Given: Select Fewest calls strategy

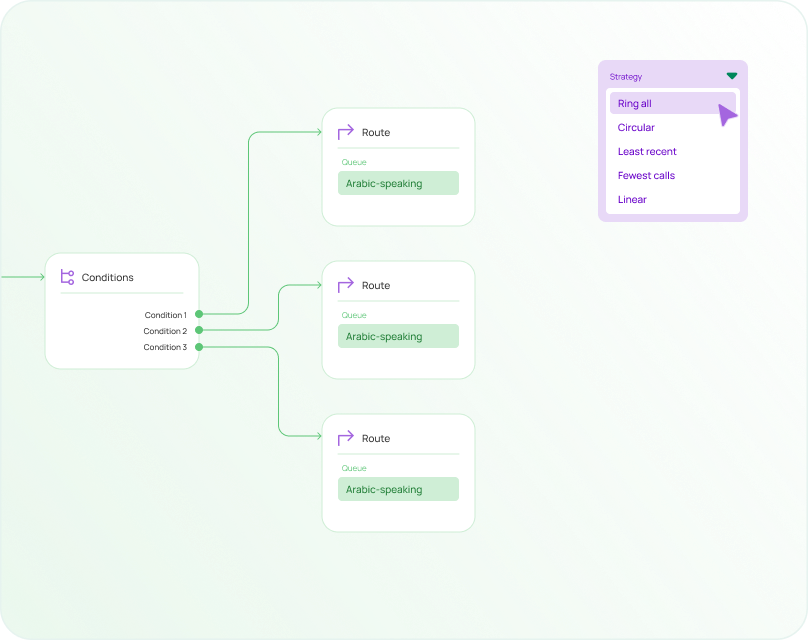Looking at the screenshot, I should (x=646, y=176).
